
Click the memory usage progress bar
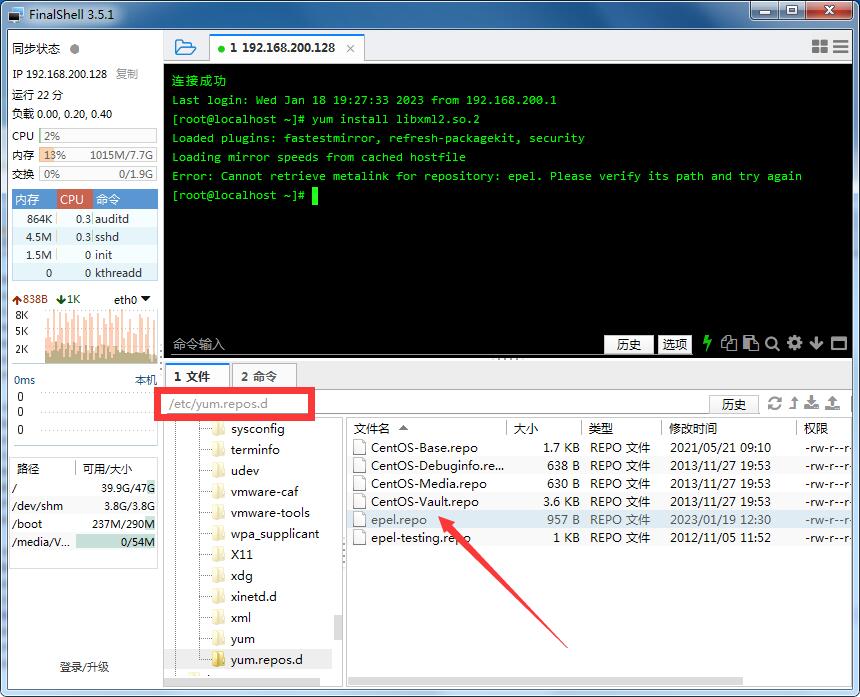98,155
